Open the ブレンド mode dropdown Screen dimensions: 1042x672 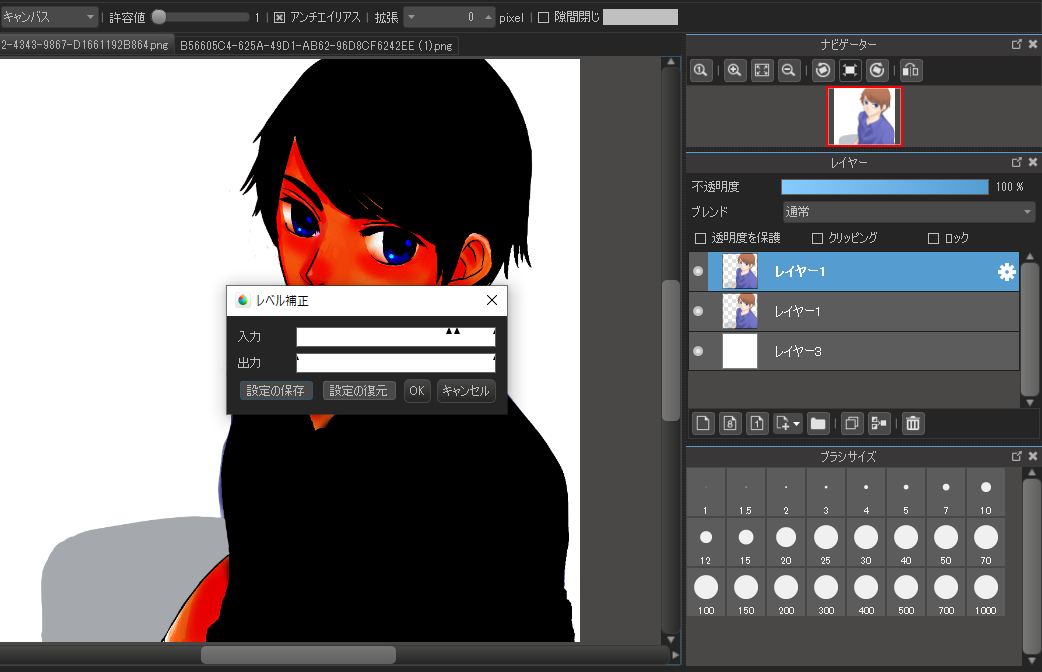point(907,212)
